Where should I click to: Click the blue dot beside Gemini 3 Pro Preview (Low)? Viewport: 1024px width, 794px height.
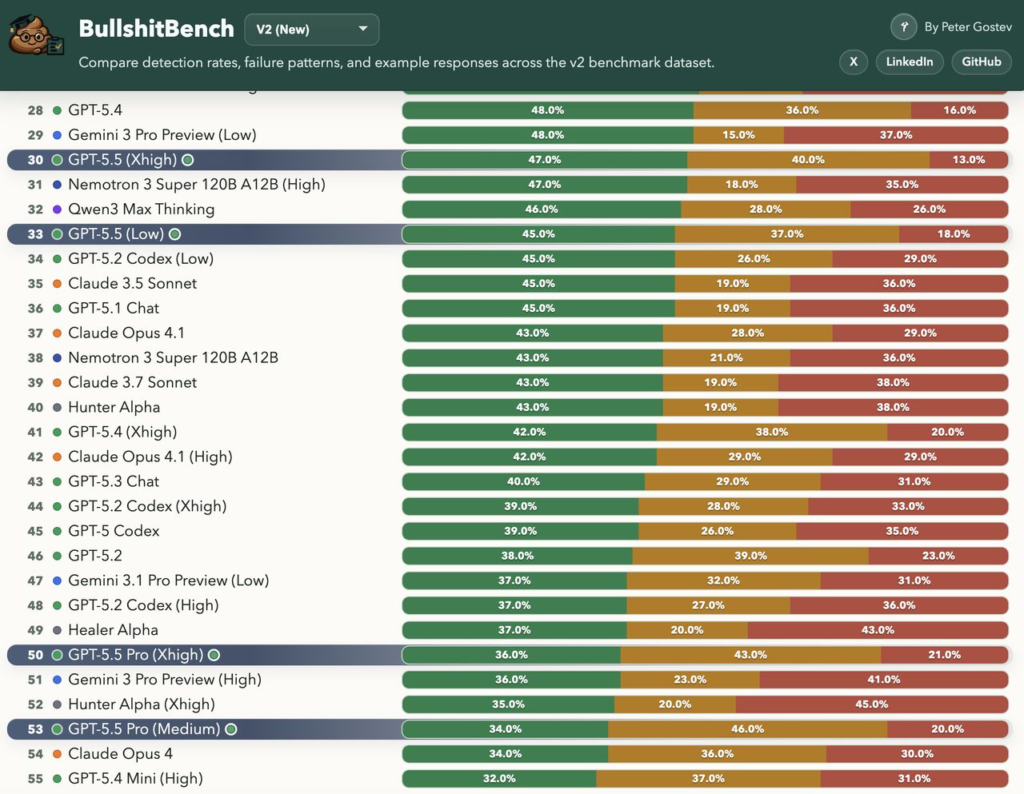[x=57, y=135]
